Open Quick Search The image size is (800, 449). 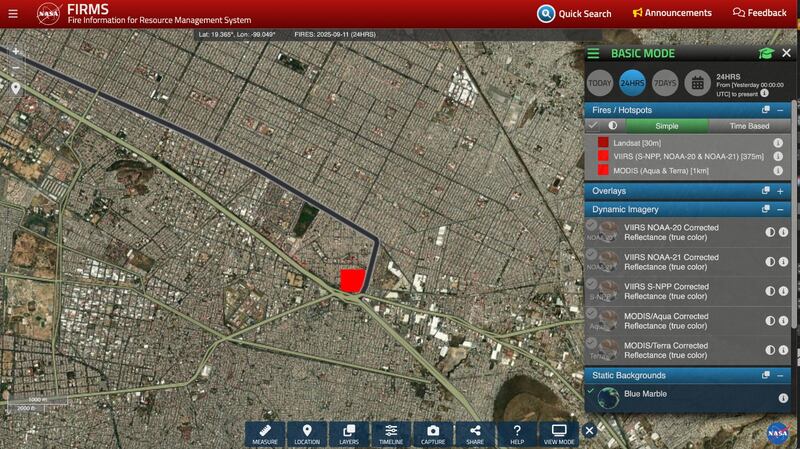pyautogui.click(x=574, y=13)
